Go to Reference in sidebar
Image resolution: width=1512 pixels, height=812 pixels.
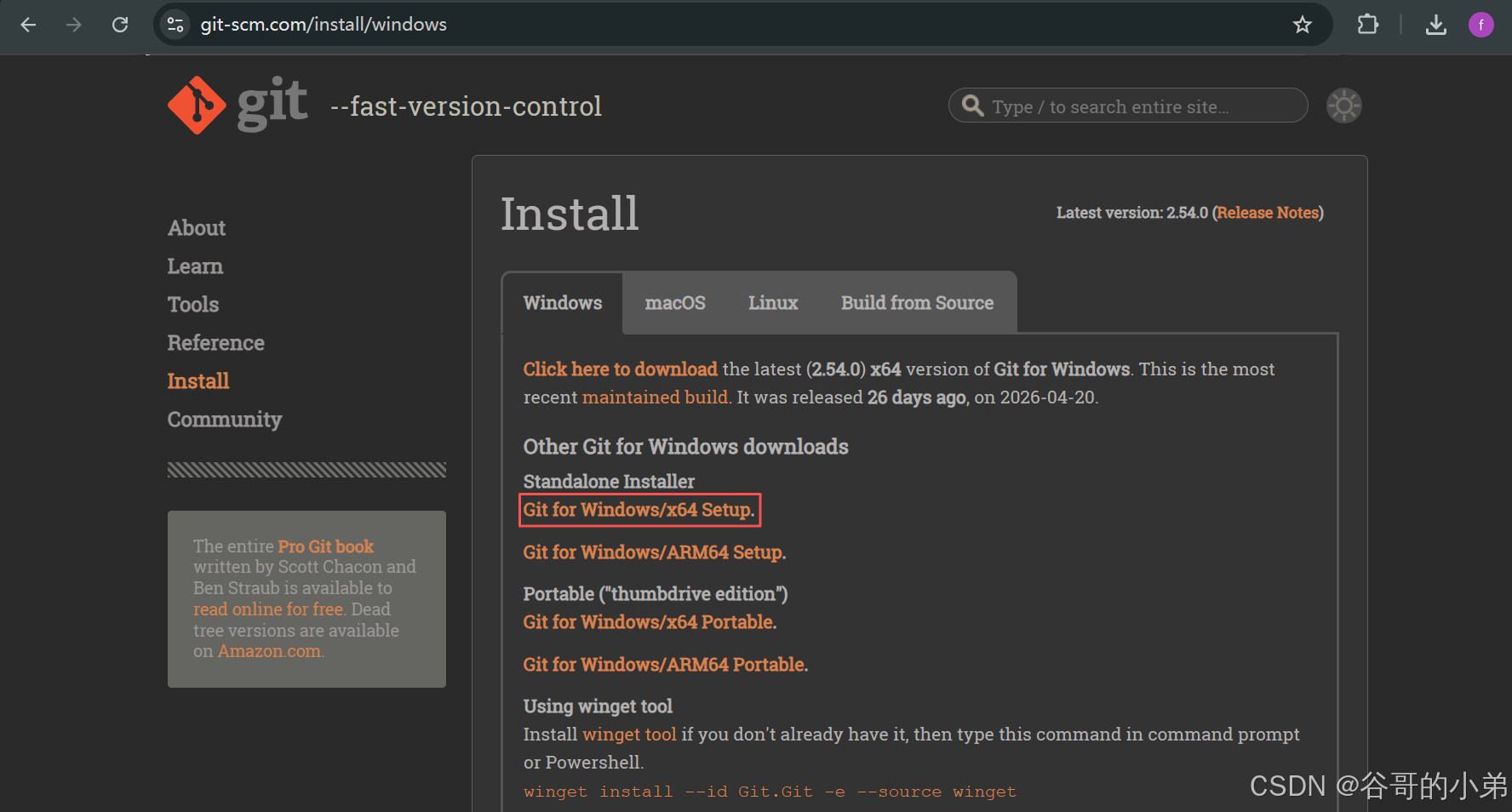(x=216, y=343)
